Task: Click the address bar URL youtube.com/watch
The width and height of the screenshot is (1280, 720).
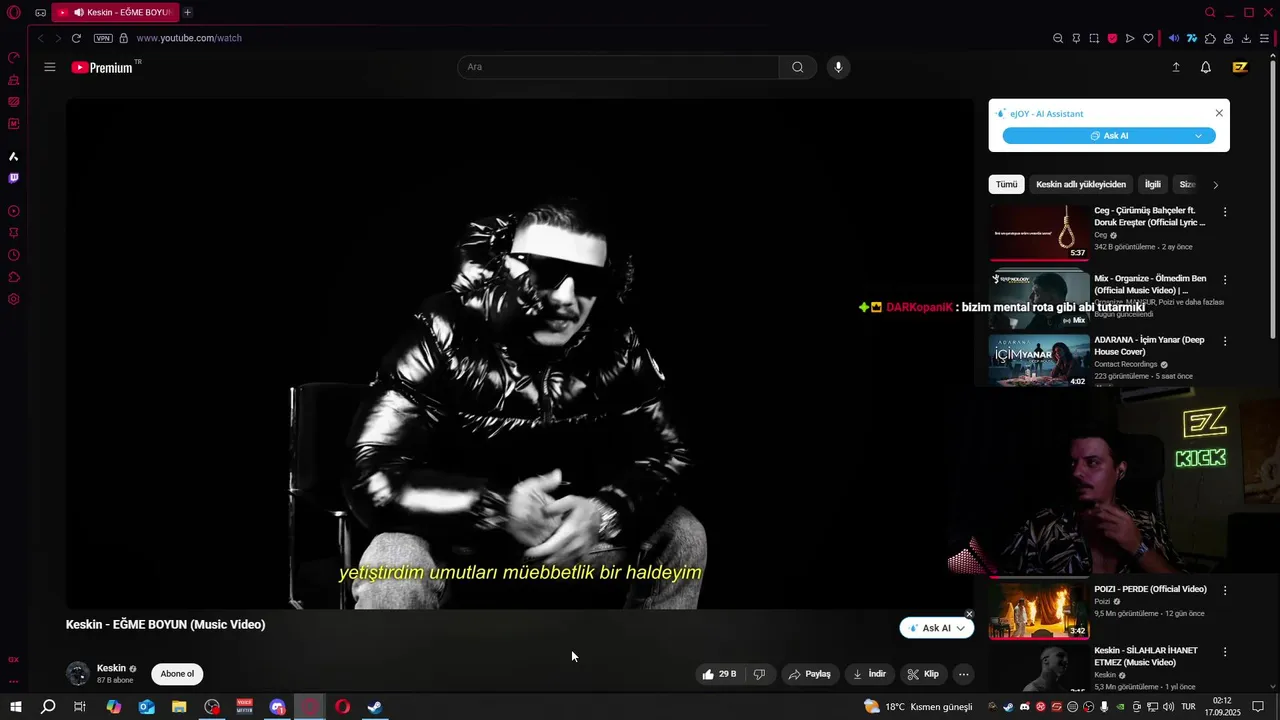Action: click(189, 38)
